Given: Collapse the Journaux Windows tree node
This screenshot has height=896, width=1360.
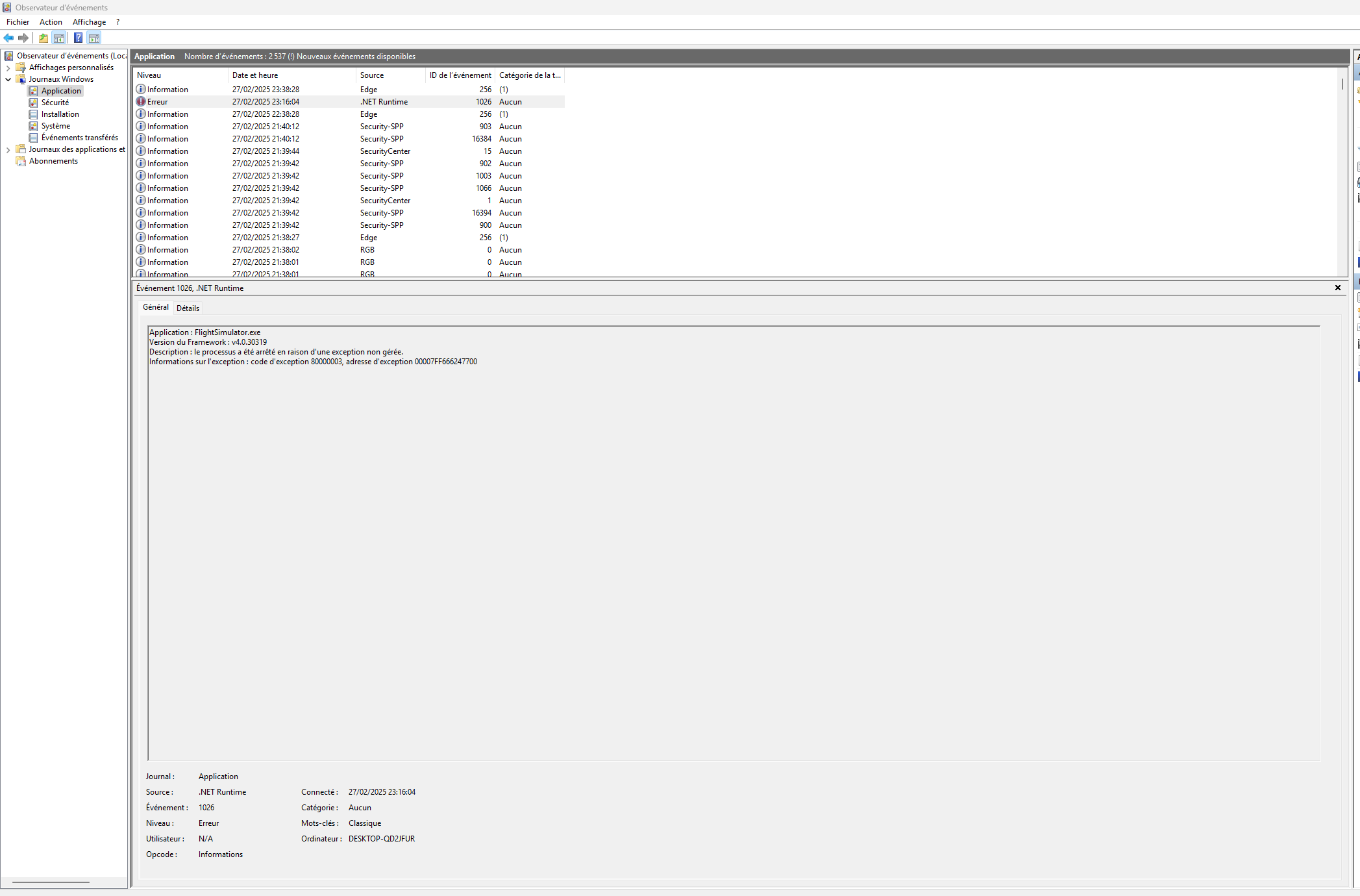Looking at the screenshot, I should pos(8,79).
